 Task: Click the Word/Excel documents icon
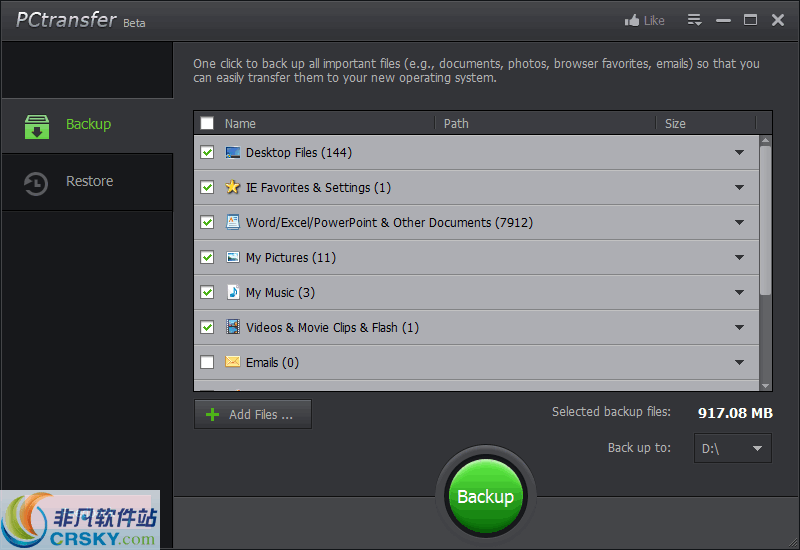pyautogui.click(x=233, y=222)
